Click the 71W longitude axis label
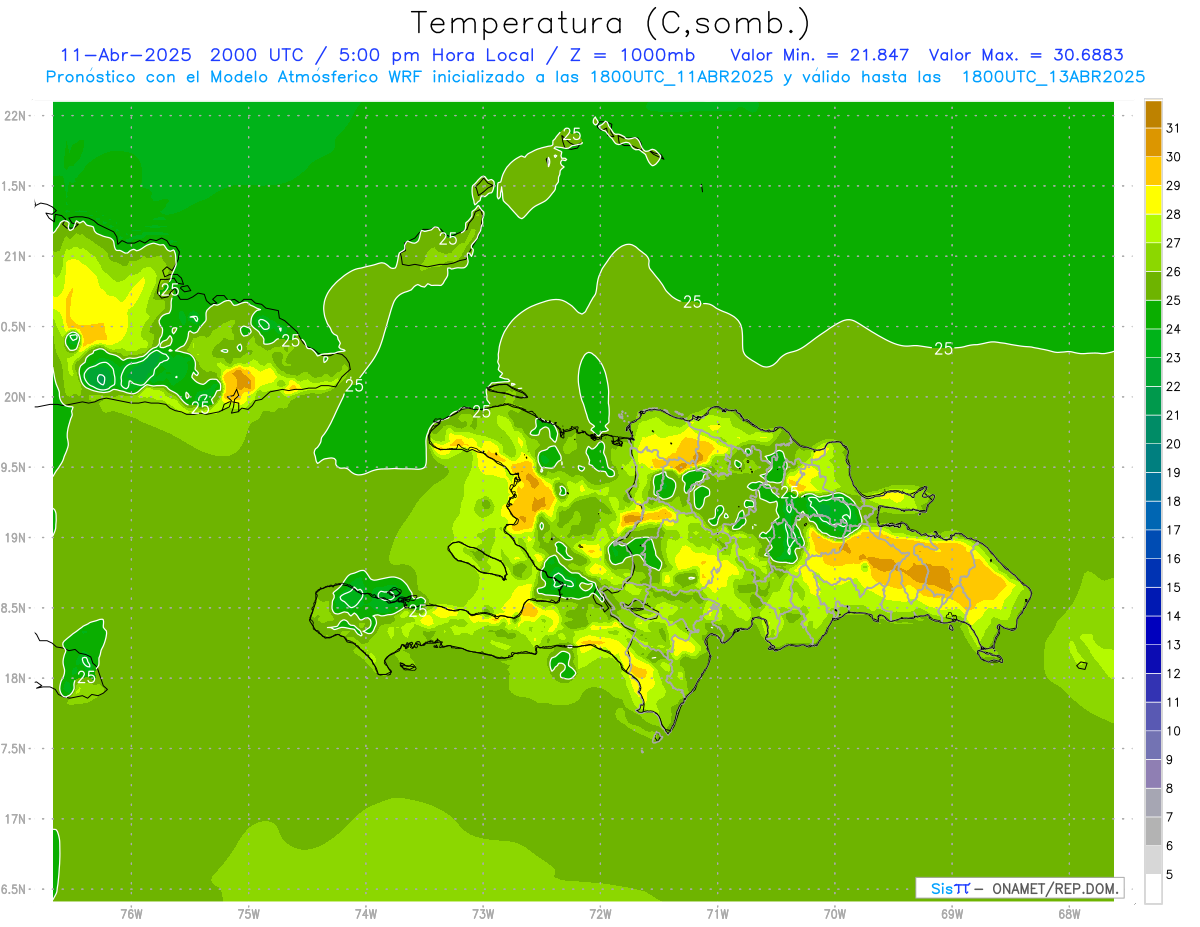This screenshot has width=1200, height=927. coord(717,913)
